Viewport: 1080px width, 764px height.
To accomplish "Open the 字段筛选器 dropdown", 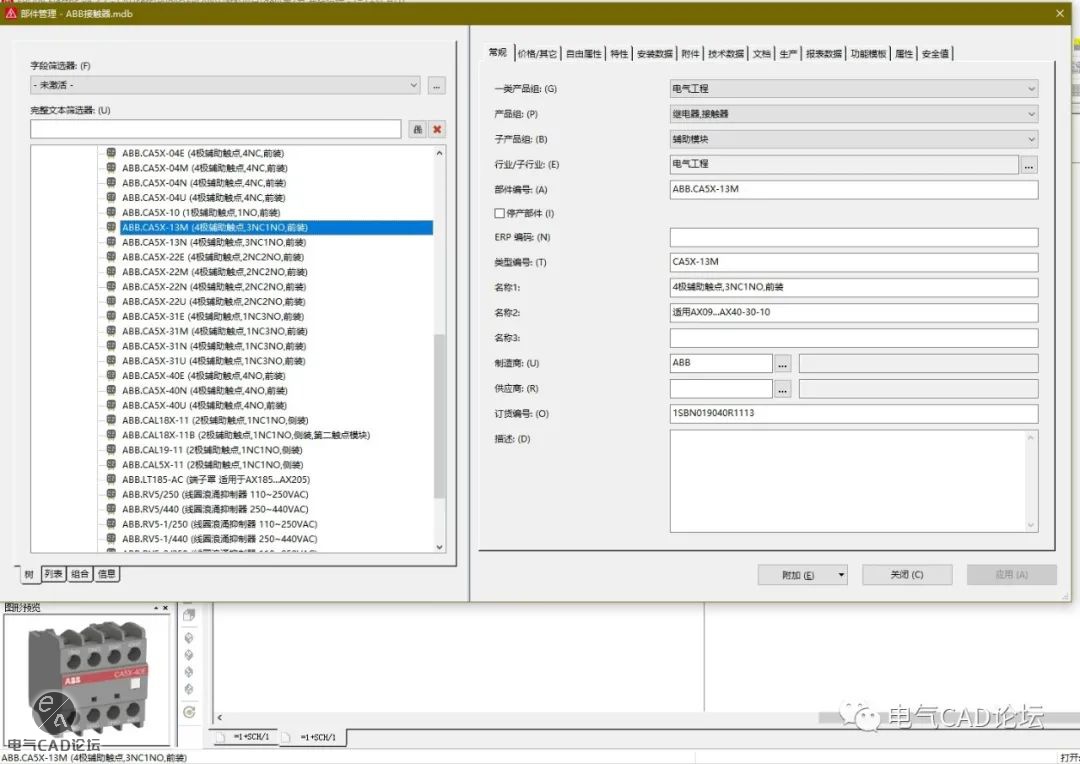I will click(414, 85).
